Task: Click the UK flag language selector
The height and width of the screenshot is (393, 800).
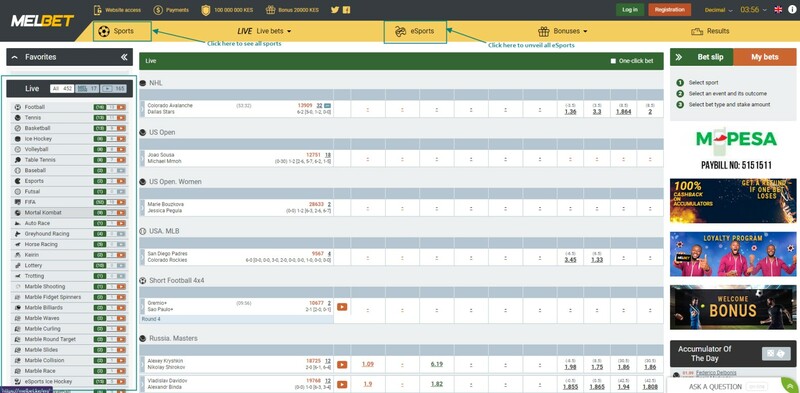Action: (x=778, y=10)
